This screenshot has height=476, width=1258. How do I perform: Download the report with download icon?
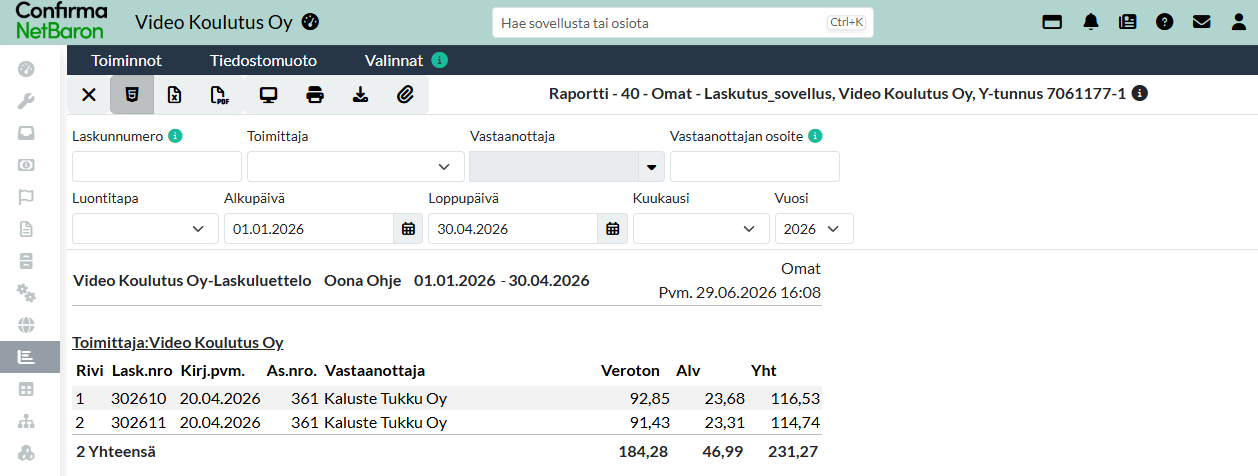click(x=360, y=95)
